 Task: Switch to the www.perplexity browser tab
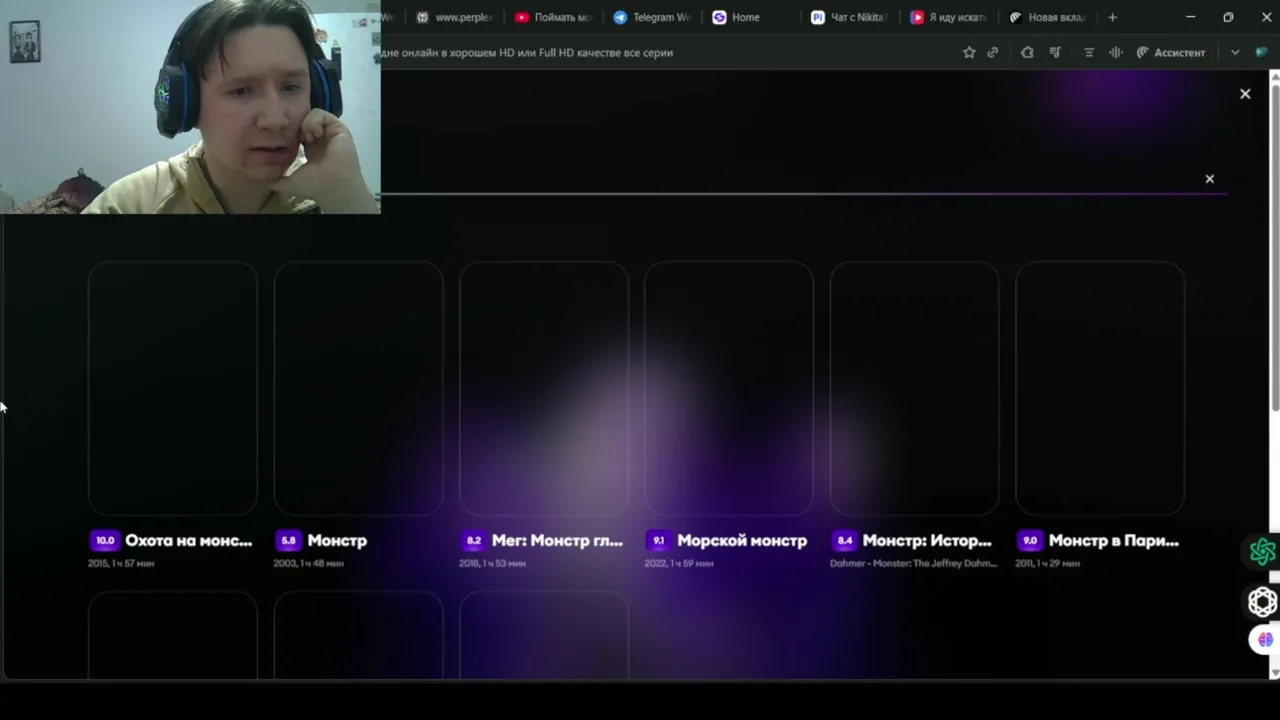[455, 17]
